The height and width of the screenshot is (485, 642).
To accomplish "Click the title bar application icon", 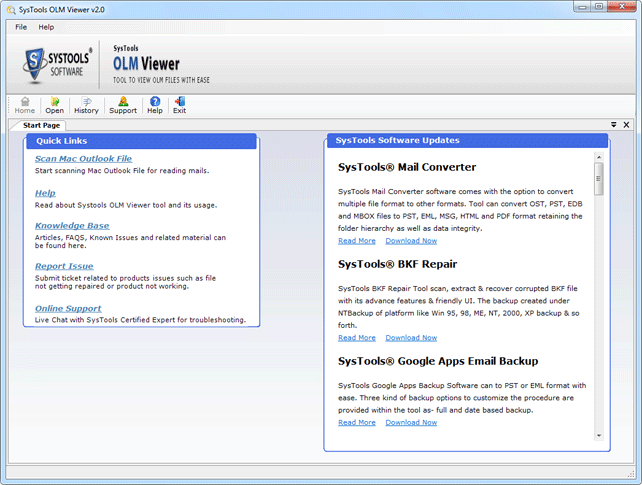I will pyautogui.click(x=11, y=10).
